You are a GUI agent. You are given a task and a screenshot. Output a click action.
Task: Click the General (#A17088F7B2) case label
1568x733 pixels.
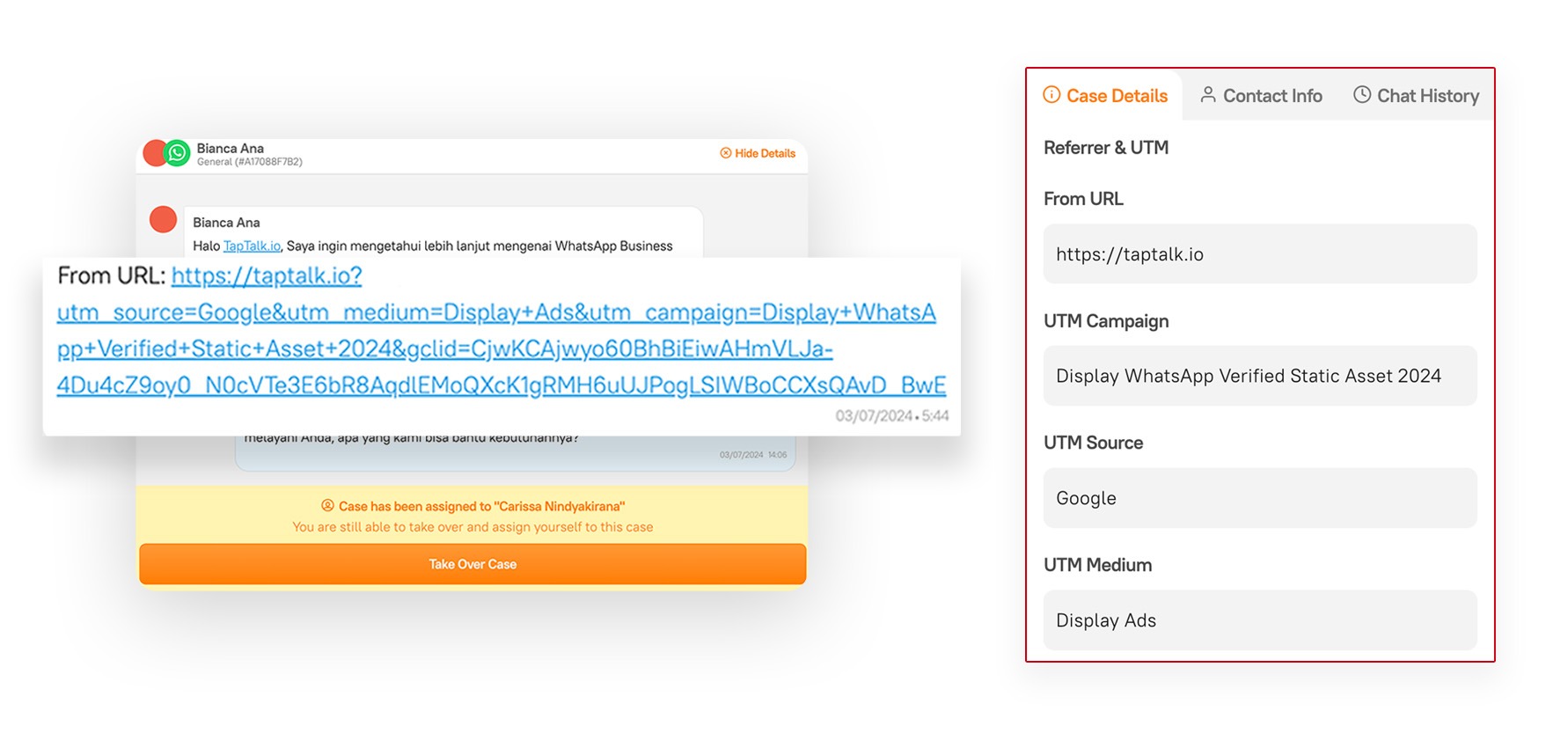[249, 162]
